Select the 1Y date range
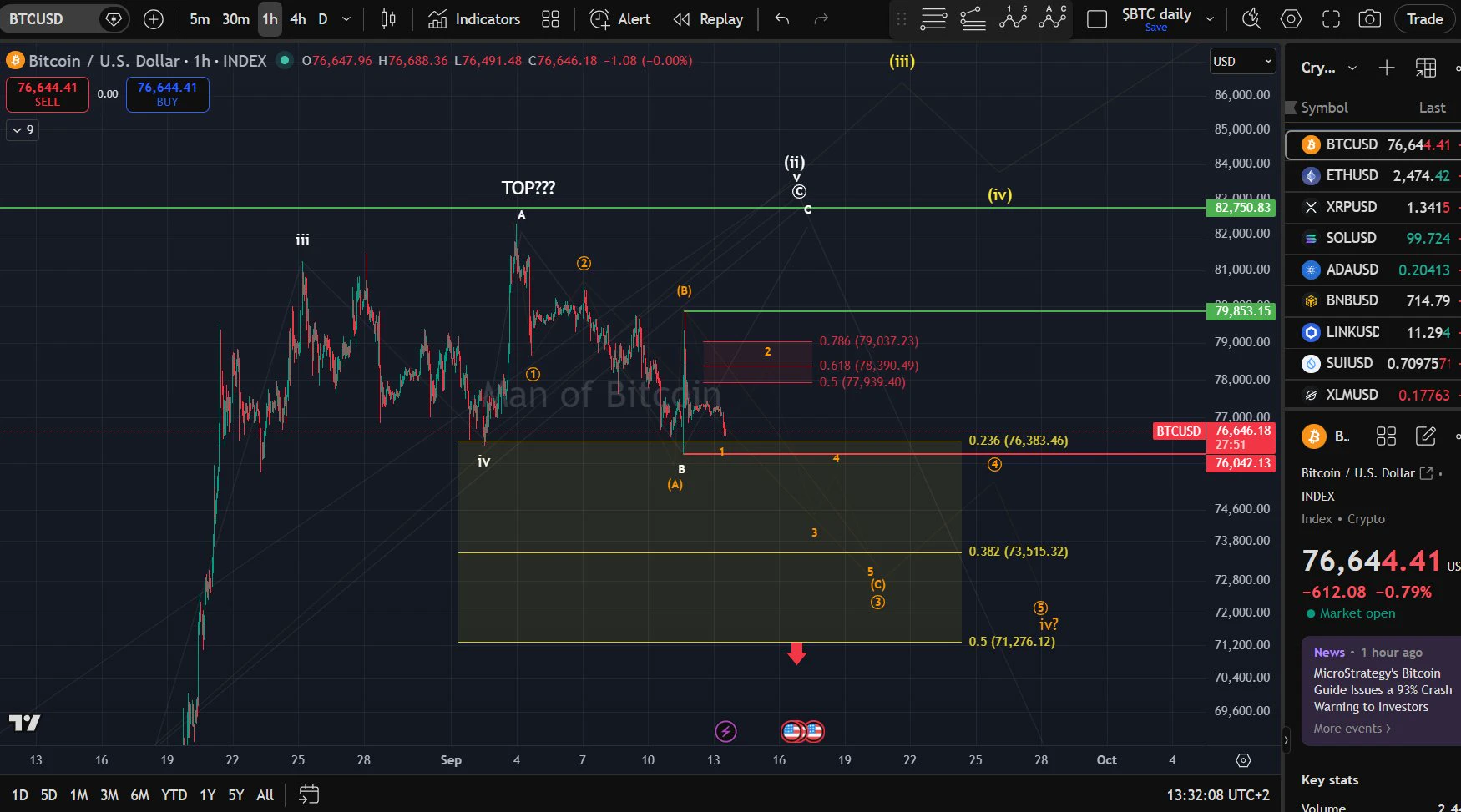 208,795
